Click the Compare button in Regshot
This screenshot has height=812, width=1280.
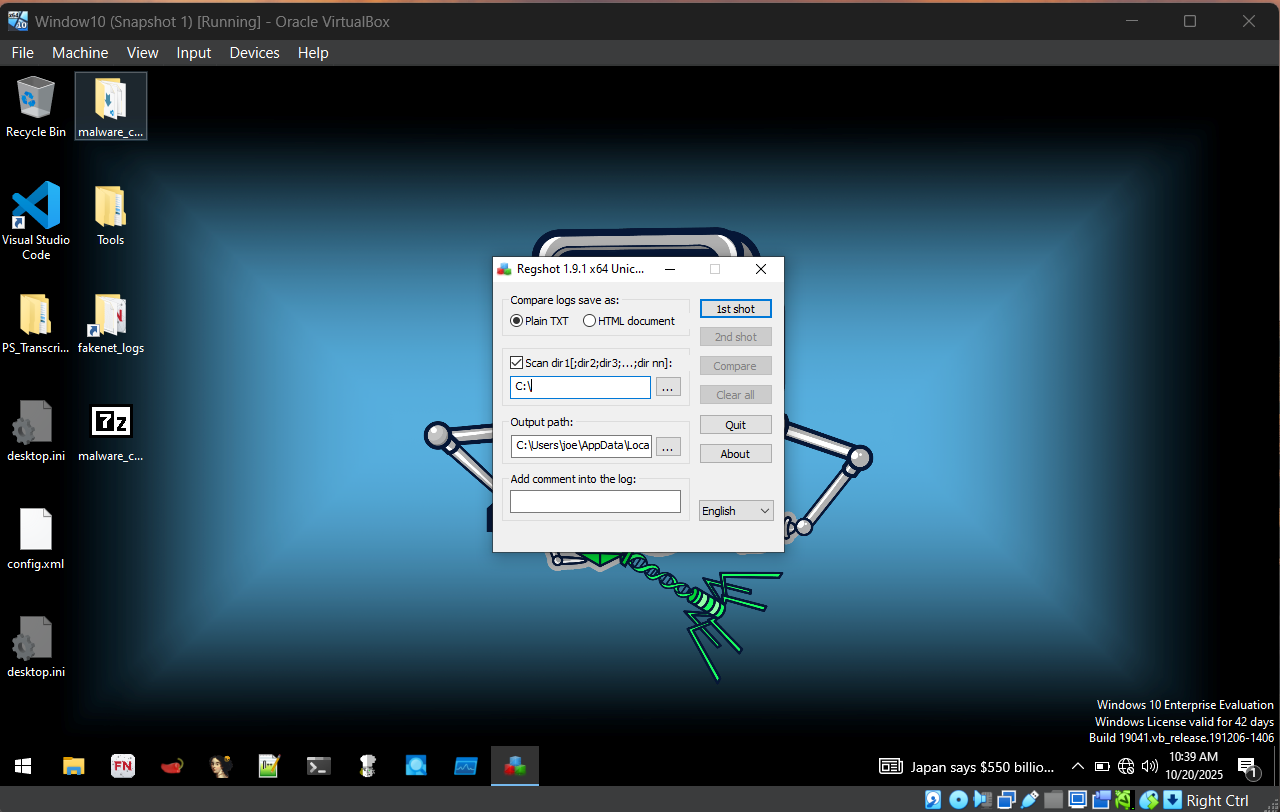(736, 366)
